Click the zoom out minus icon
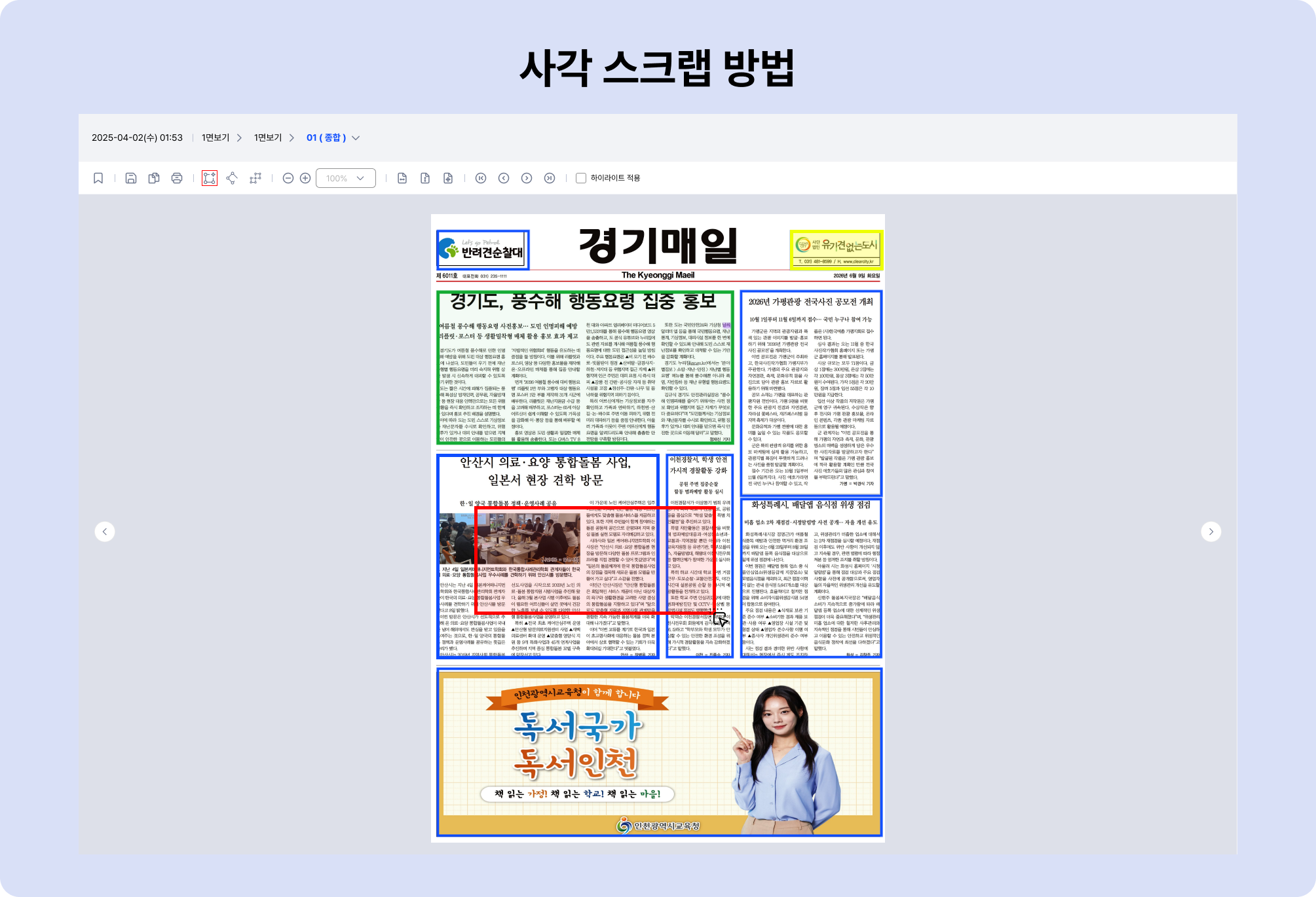Image resolution: width=1316 pixels, height=897 pixels. click(x=288, y=178)
